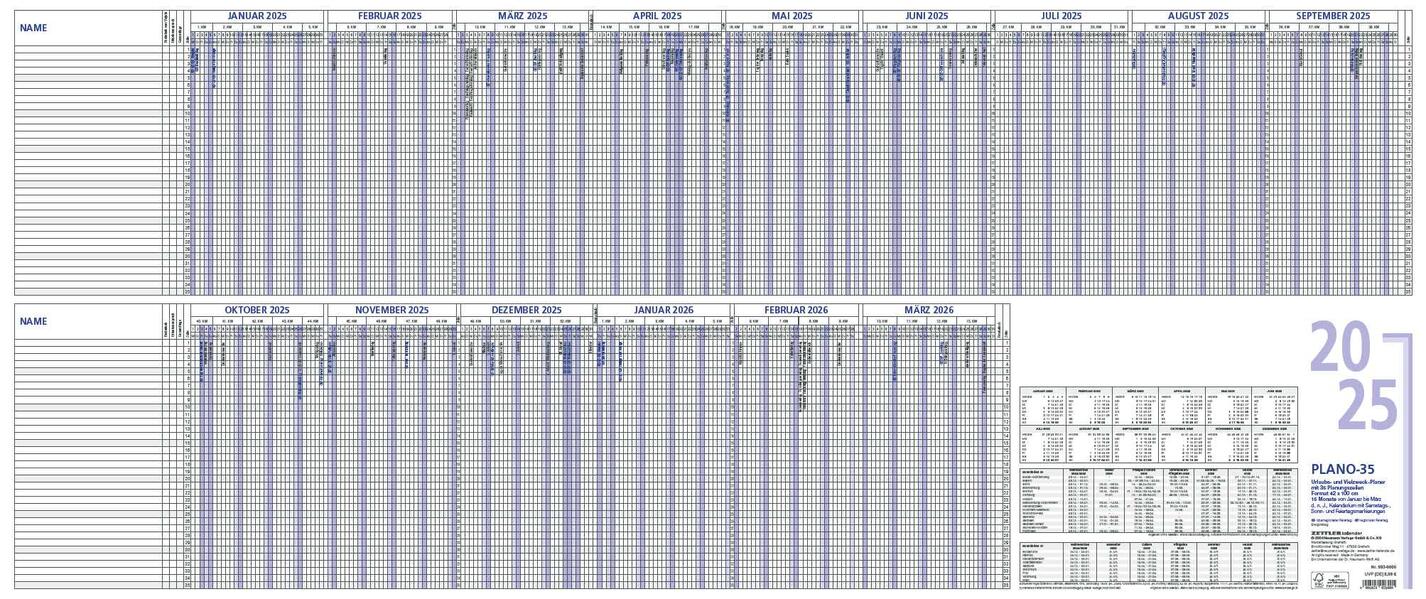Screen dimensions: 1426x599
Task: Click the NAME heading in the lower planner
Action: click(x=33, y=322)
